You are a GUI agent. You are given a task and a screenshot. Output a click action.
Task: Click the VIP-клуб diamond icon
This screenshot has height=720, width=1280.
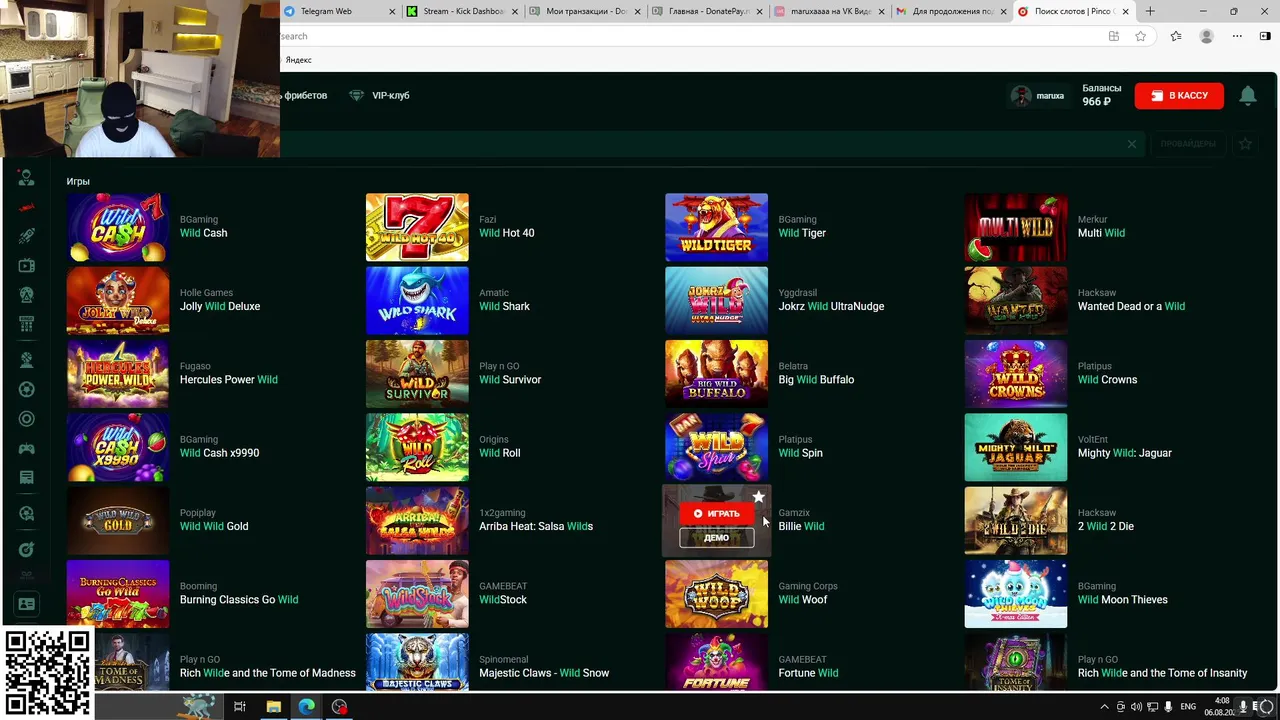[x=356, y=96]
